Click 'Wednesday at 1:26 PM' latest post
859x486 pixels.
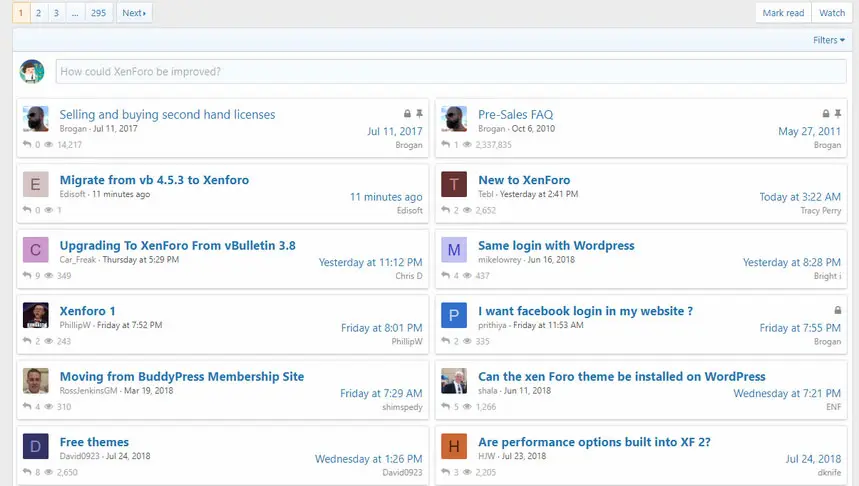(368, 459)
